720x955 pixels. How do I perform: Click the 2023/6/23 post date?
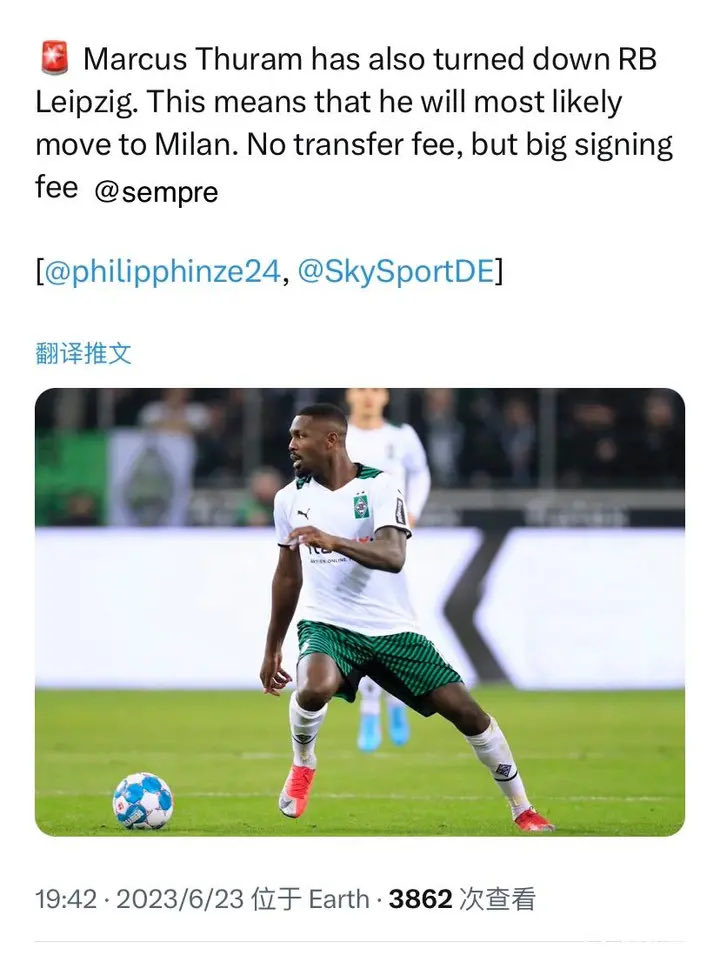[x=180, y=899]
